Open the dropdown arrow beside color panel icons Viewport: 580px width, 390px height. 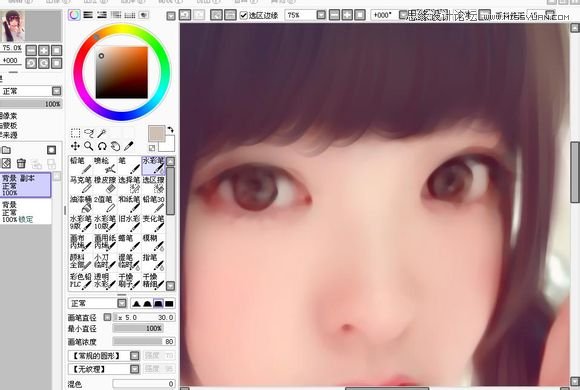171,16
